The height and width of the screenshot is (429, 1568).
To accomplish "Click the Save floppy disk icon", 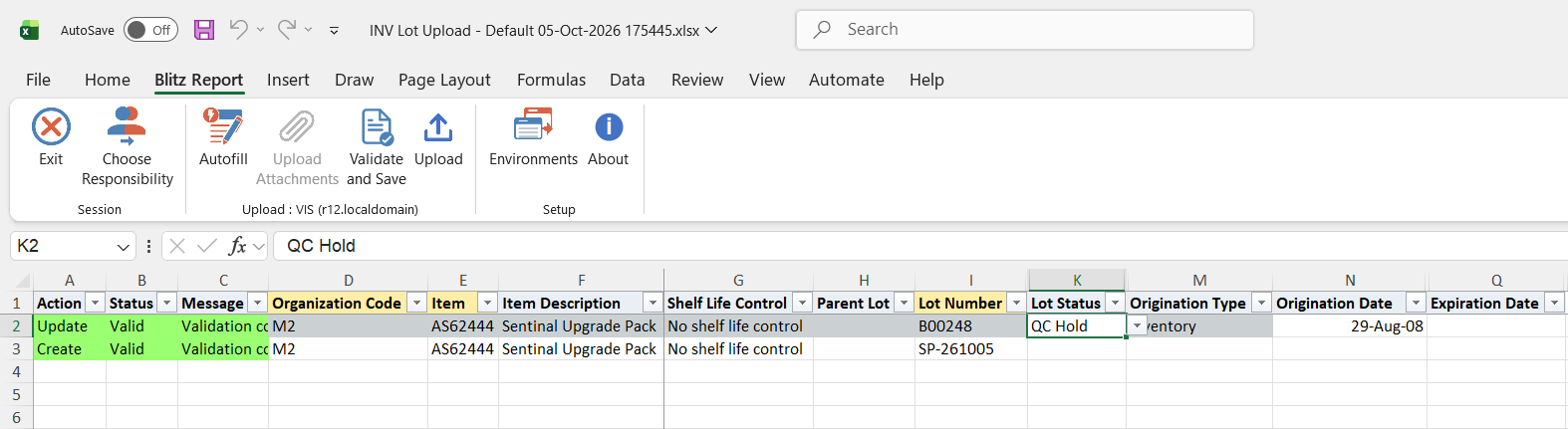I will 204,30.
